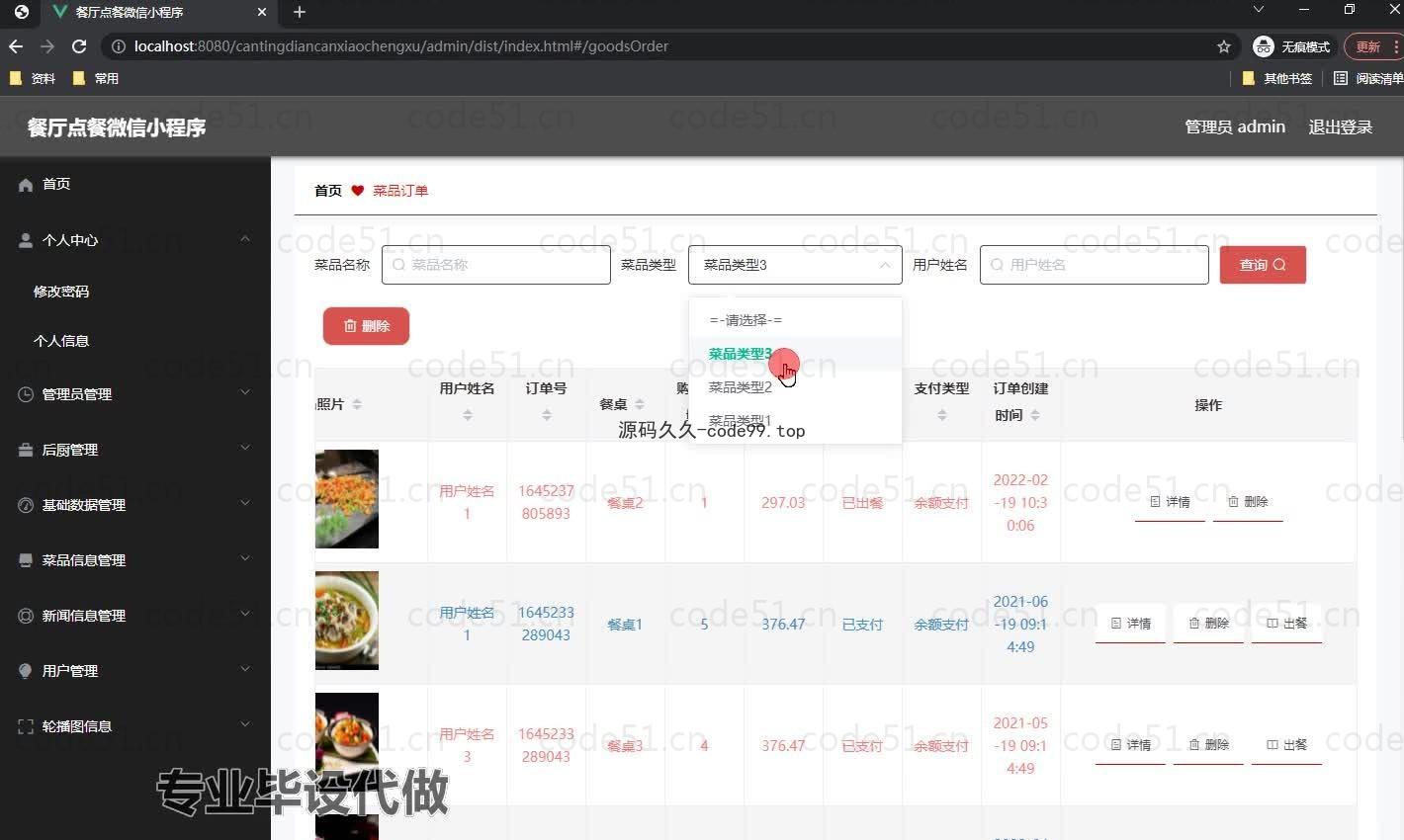This screenshot has width=1404, height=840.
Task: Click the person icon next to 个人中心
Action: (x=26, y=240)
